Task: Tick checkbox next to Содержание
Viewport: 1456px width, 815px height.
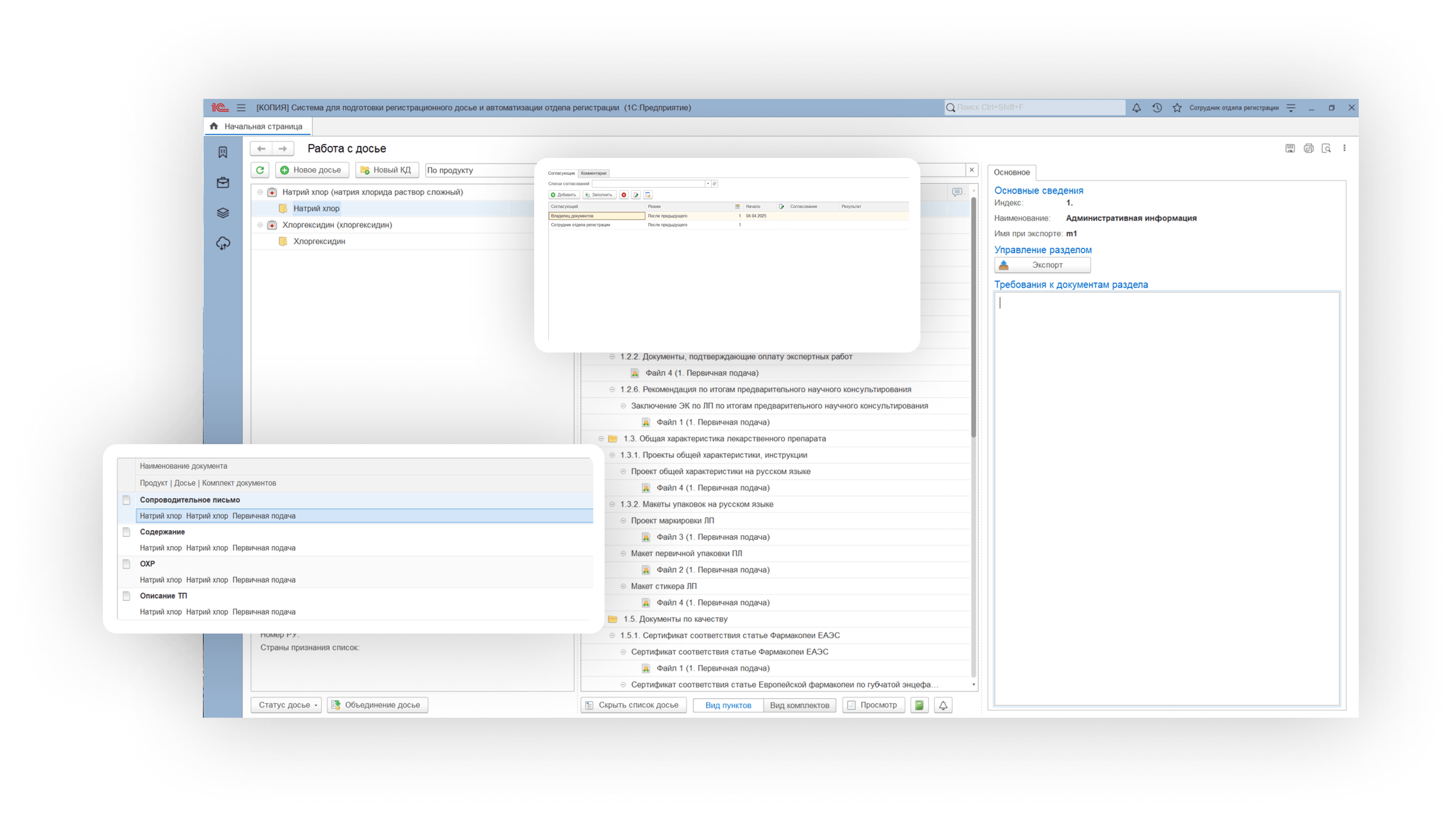Action: (x=126, y=532)
